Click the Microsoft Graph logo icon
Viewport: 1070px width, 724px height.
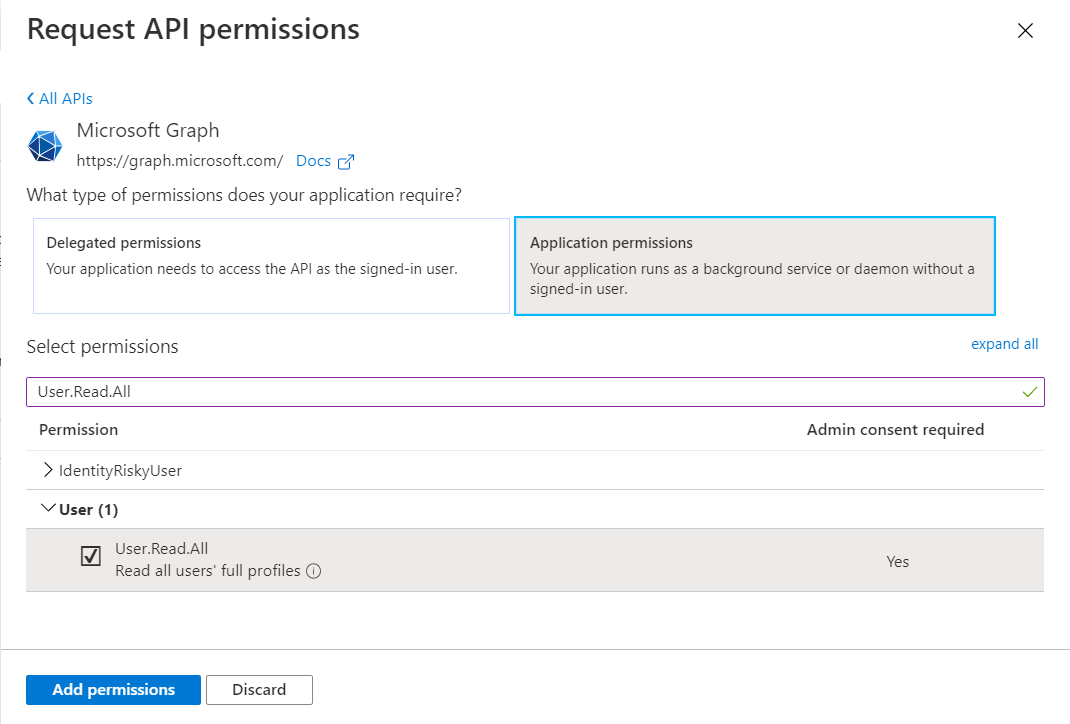pyautogui.click(x=44, y=146)
